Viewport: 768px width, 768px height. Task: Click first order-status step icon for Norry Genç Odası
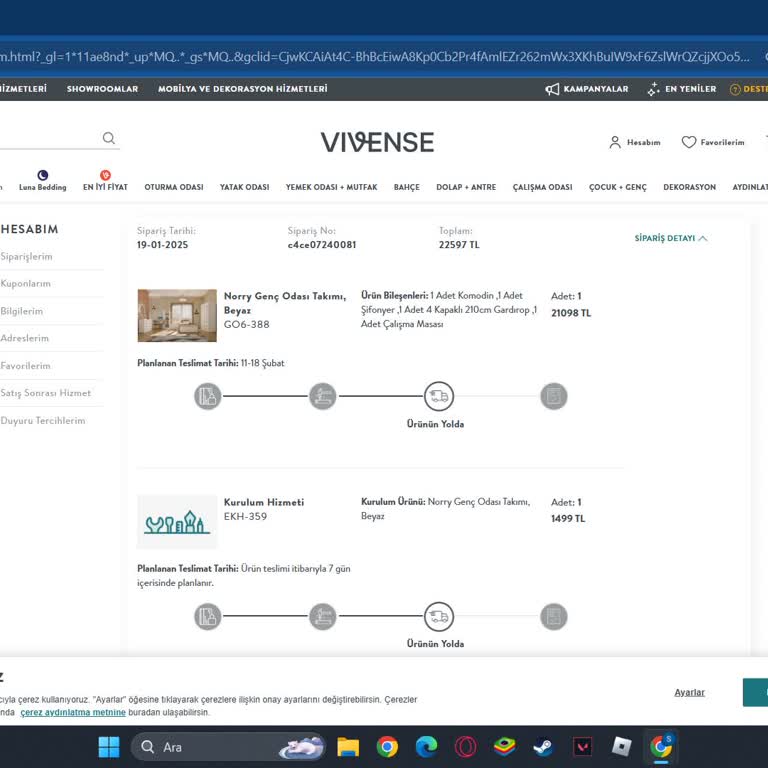pos(208,396)
